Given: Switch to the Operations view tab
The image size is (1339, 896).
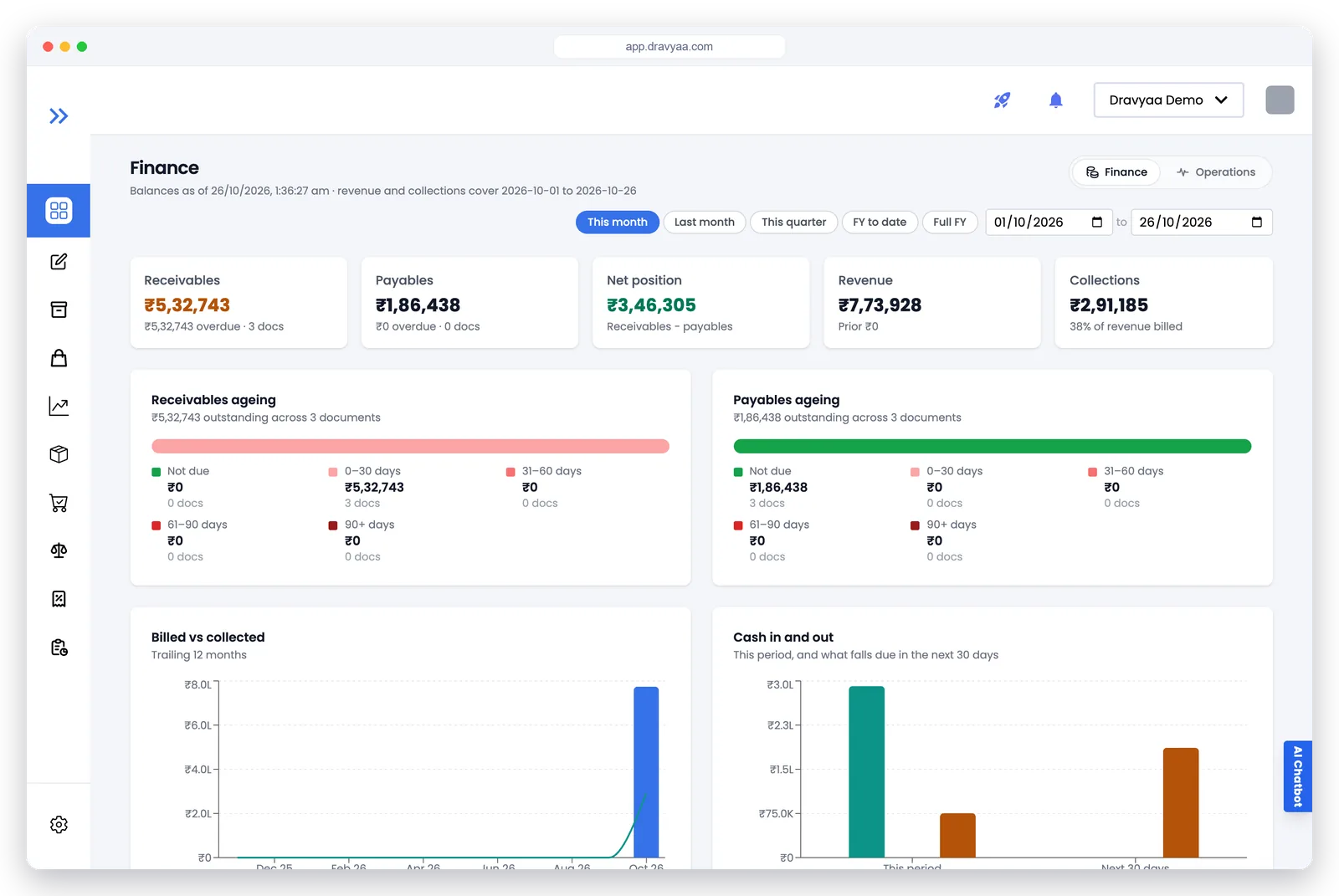Looking at the screenshot, I should click(1216, 172).
